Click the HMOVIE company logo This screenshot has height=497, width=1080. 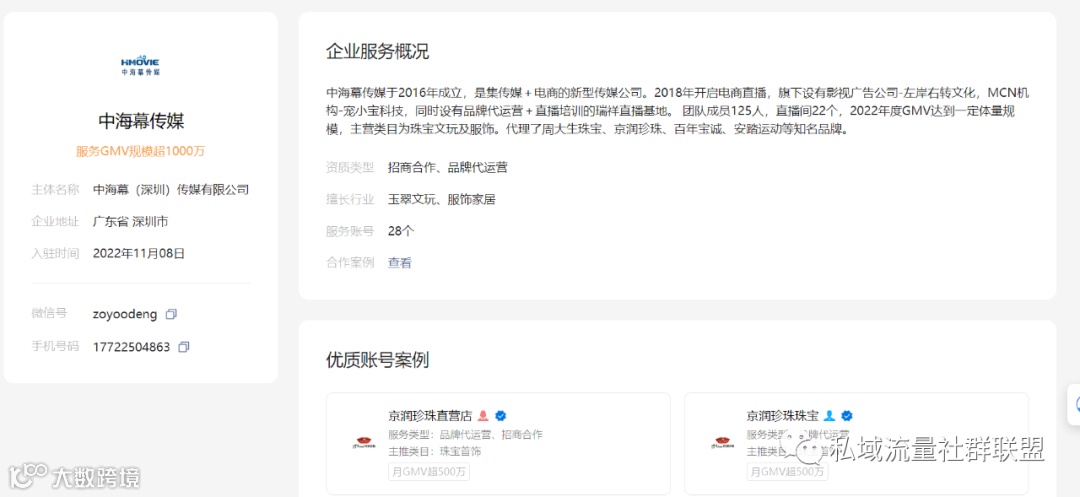141,66
